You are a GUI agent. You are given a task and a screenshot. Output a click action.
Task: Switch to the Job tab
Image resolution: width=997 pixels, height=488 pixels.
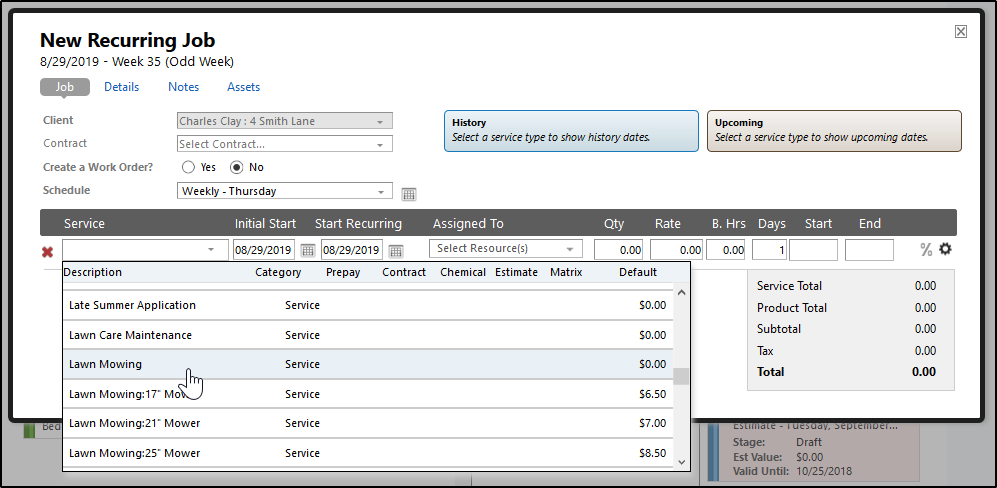click(65, 87)
